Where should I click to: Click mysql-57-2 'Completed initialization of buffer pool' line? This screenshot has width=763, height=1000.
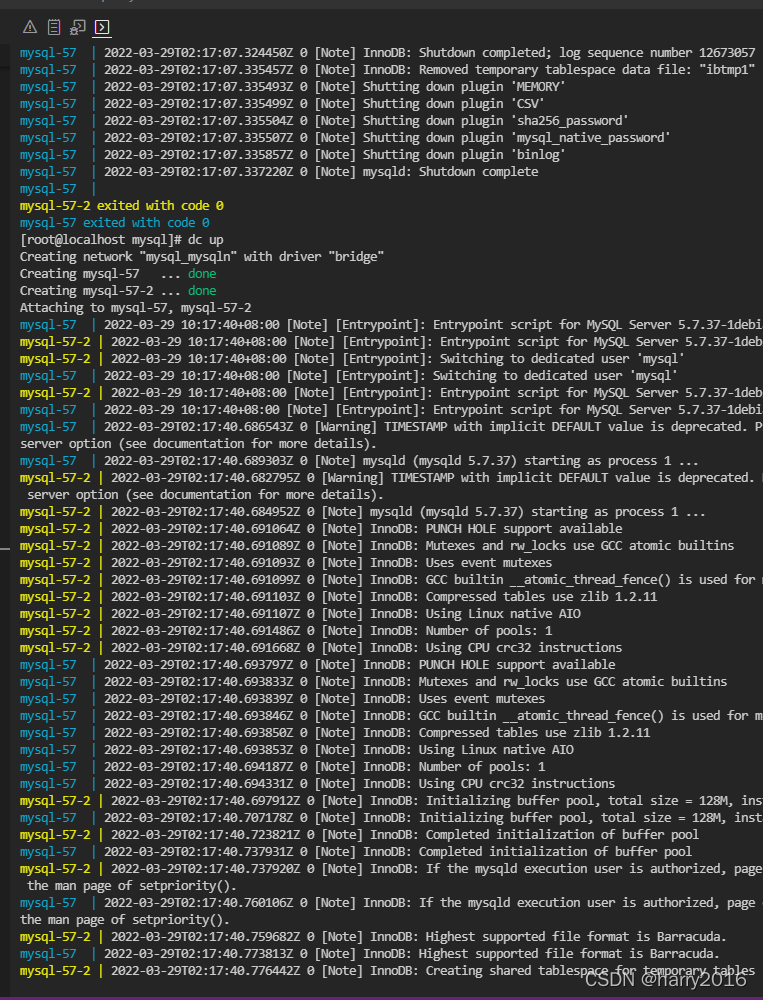(359, 835)
